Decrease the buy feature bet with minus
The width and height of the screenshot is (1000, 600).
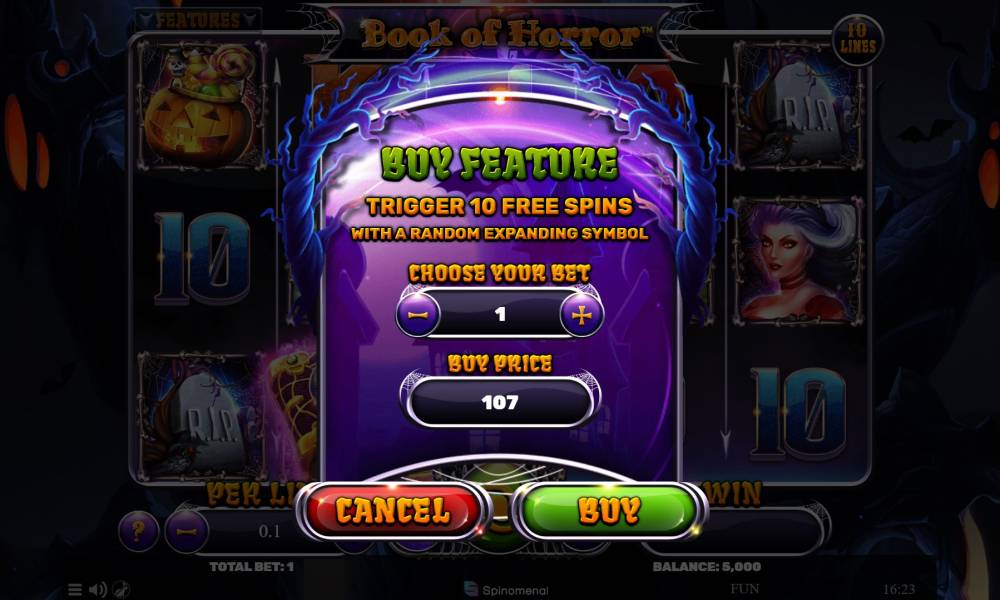418,314
